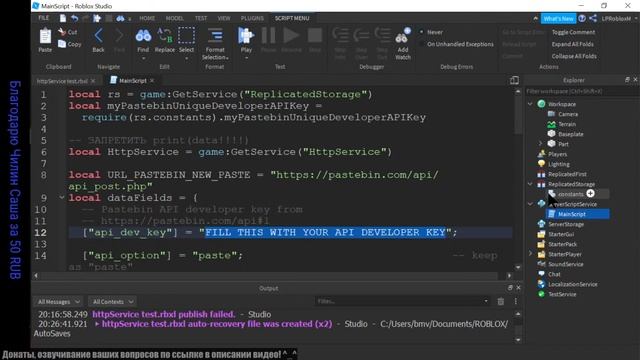Viewport: 640px width, 360px height.
Task: Select Lighting service in Explorer
Action: coord(559,164)
